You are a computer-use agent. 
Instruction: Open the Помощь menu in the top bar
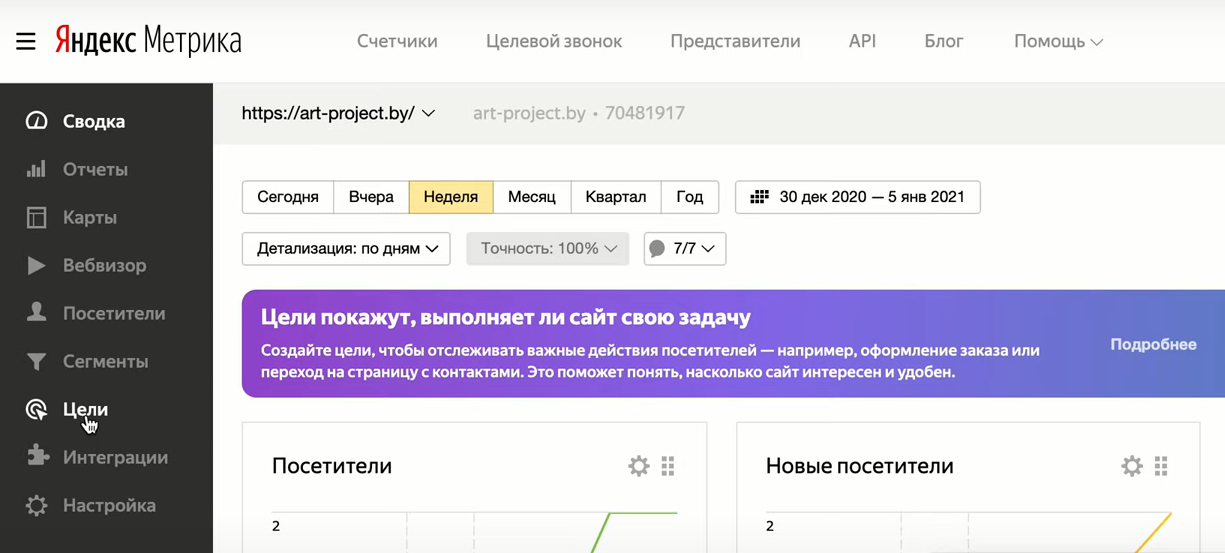[1058, 41]
